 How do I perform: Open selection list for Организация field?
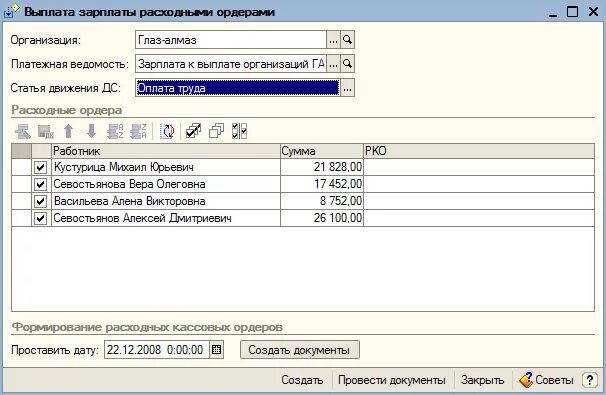point(334,40)
